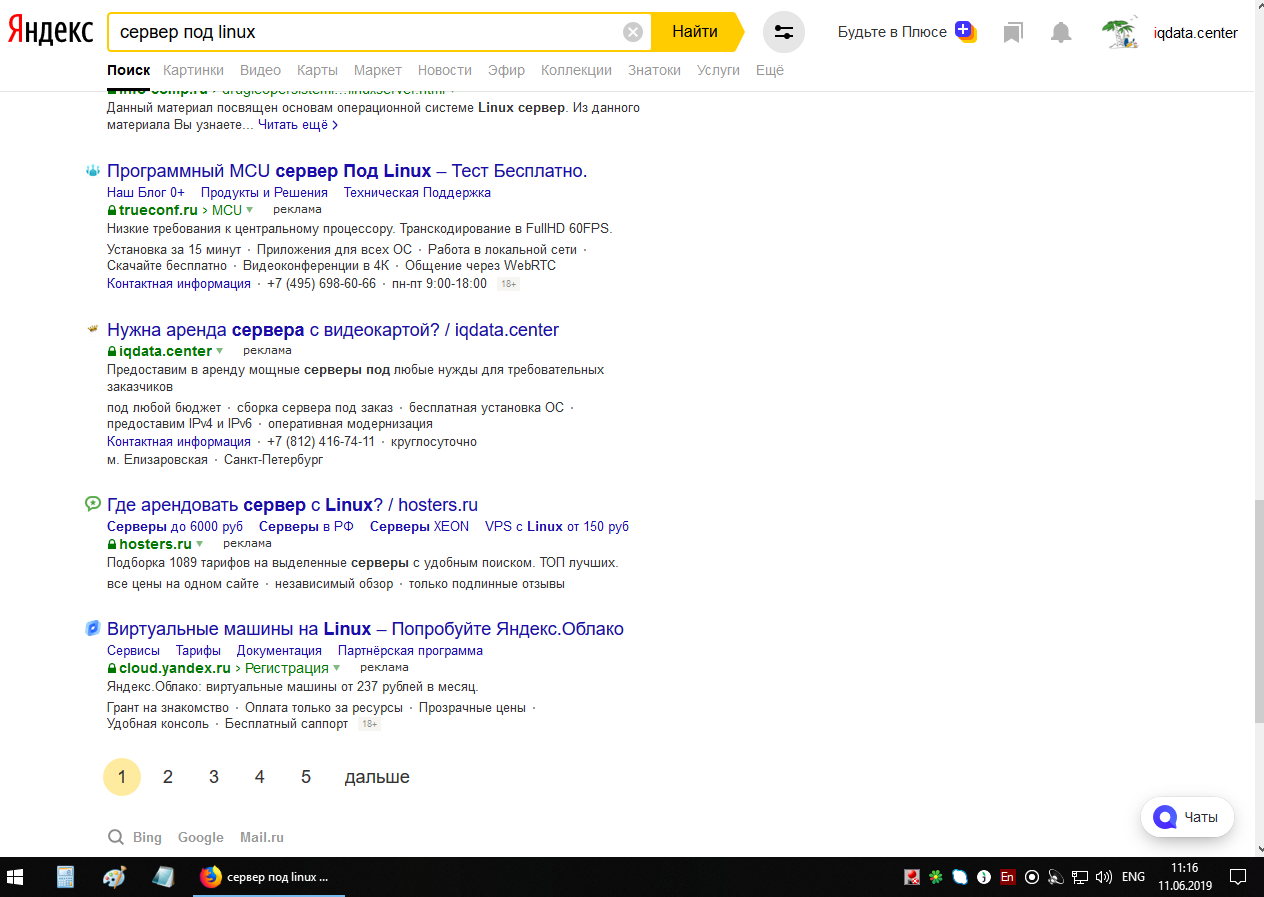Screen dimensions: 1264x897
Task: Click the hosters.ru favicon beside the result
Action: (x=92, y=504)
